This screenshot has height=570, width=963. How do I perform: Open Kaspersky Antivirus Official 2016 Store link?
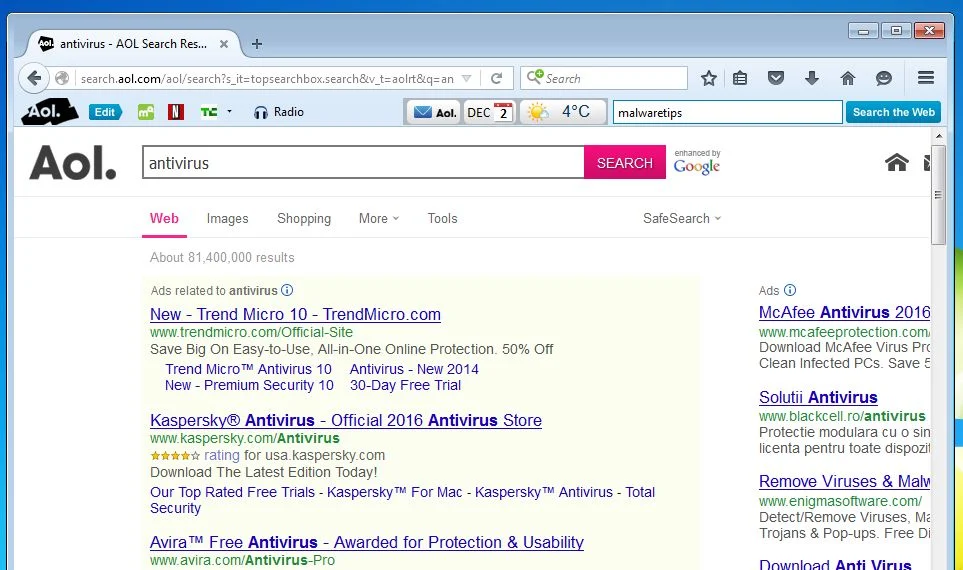(346, 420)
